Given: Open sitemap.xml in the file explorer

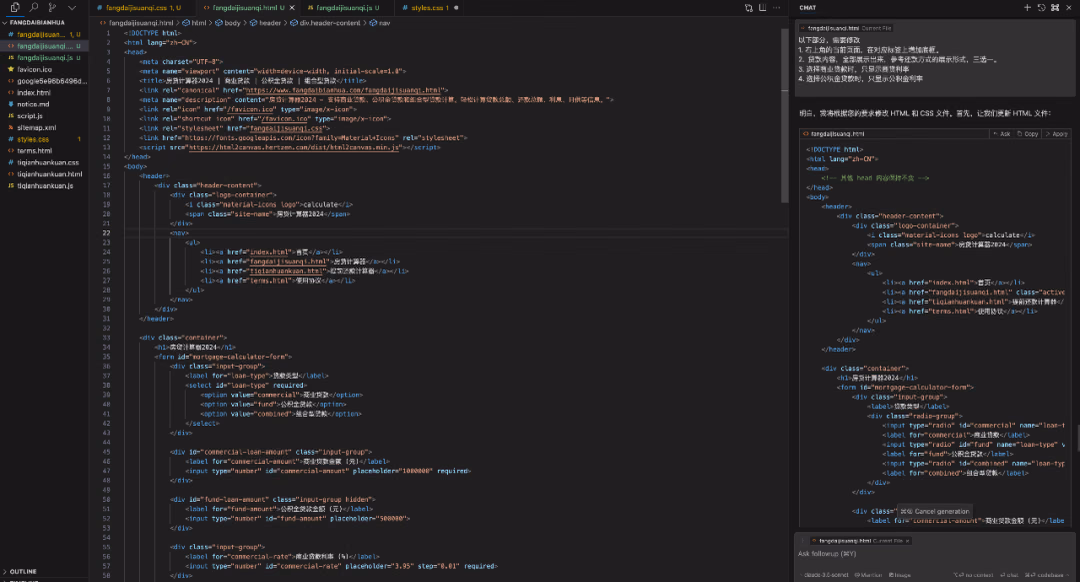Looking at the screenshot, I should (x=37, y=127).
